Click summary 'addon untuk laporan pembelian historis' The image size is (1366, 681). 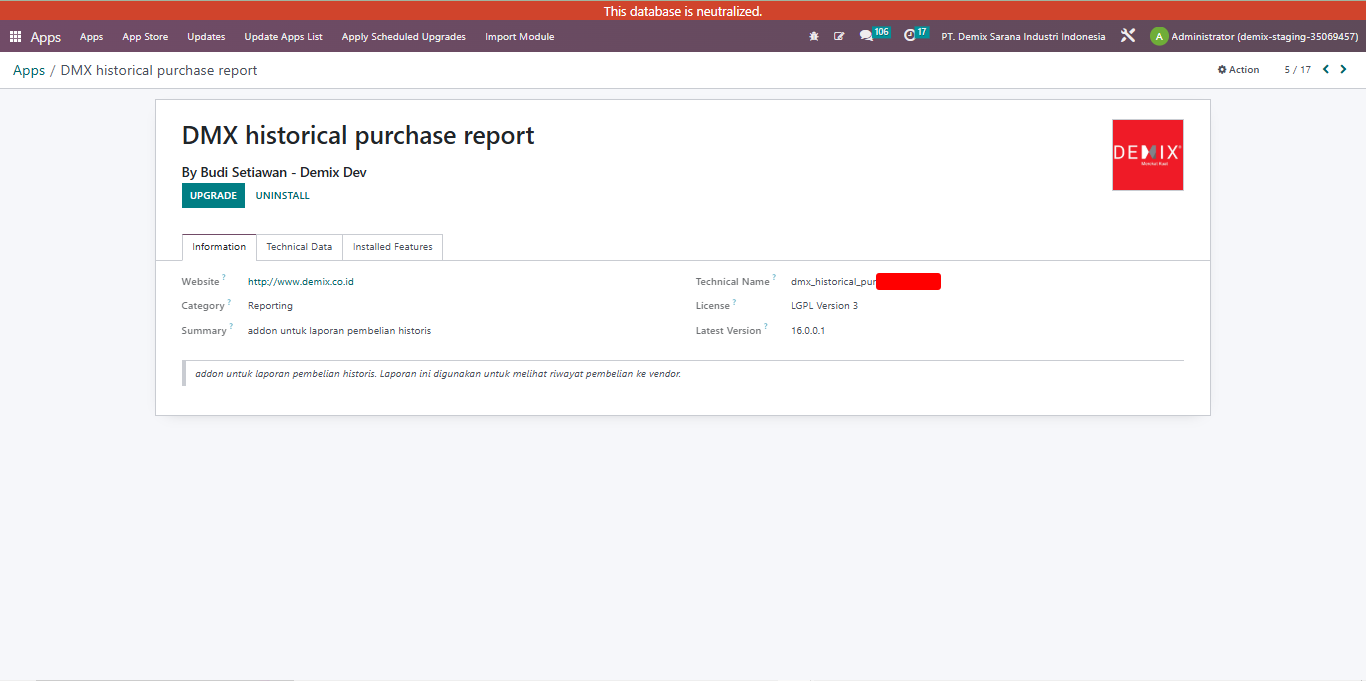click(x=339, y=331)
